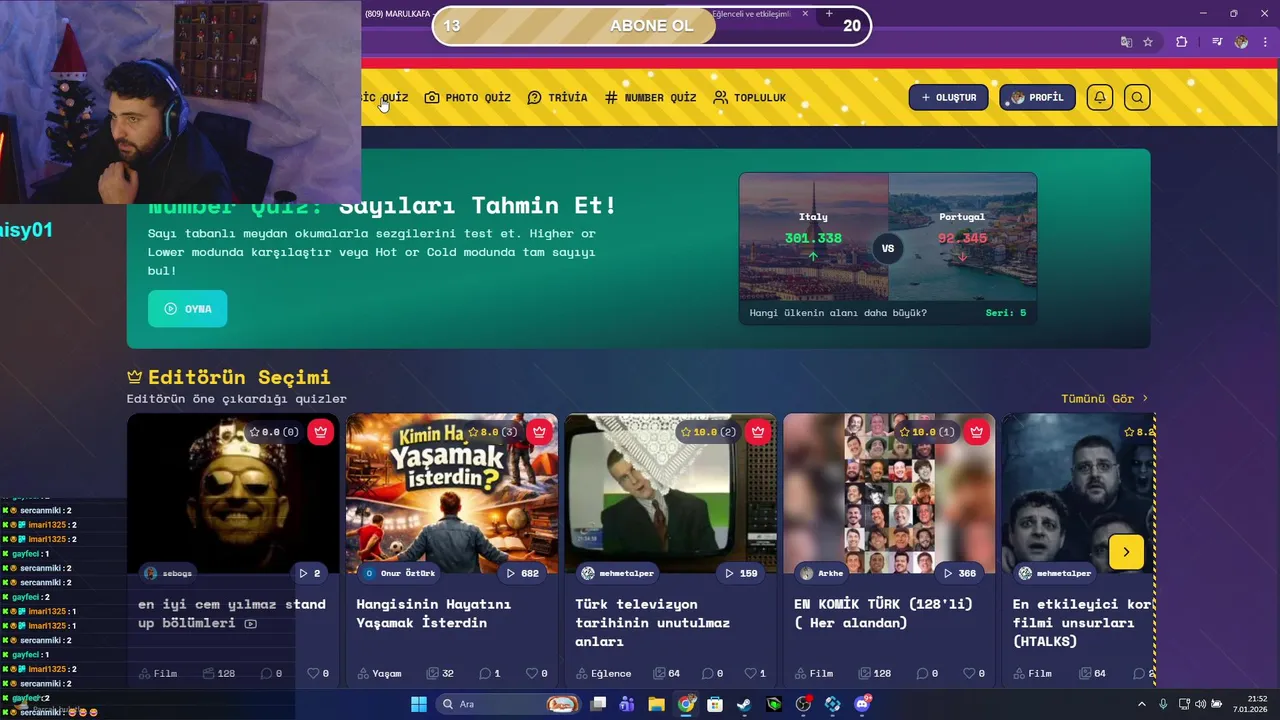Click red crown badge on Türk televizyon card

click(758, 432)
